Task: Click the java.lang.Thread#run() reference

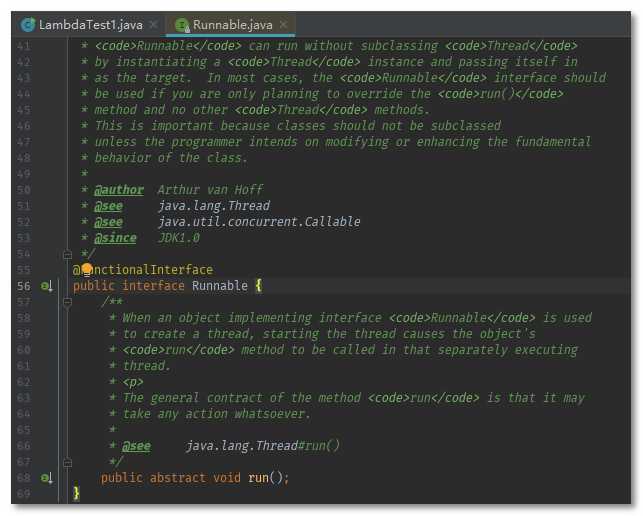Action: coord(263,446)
